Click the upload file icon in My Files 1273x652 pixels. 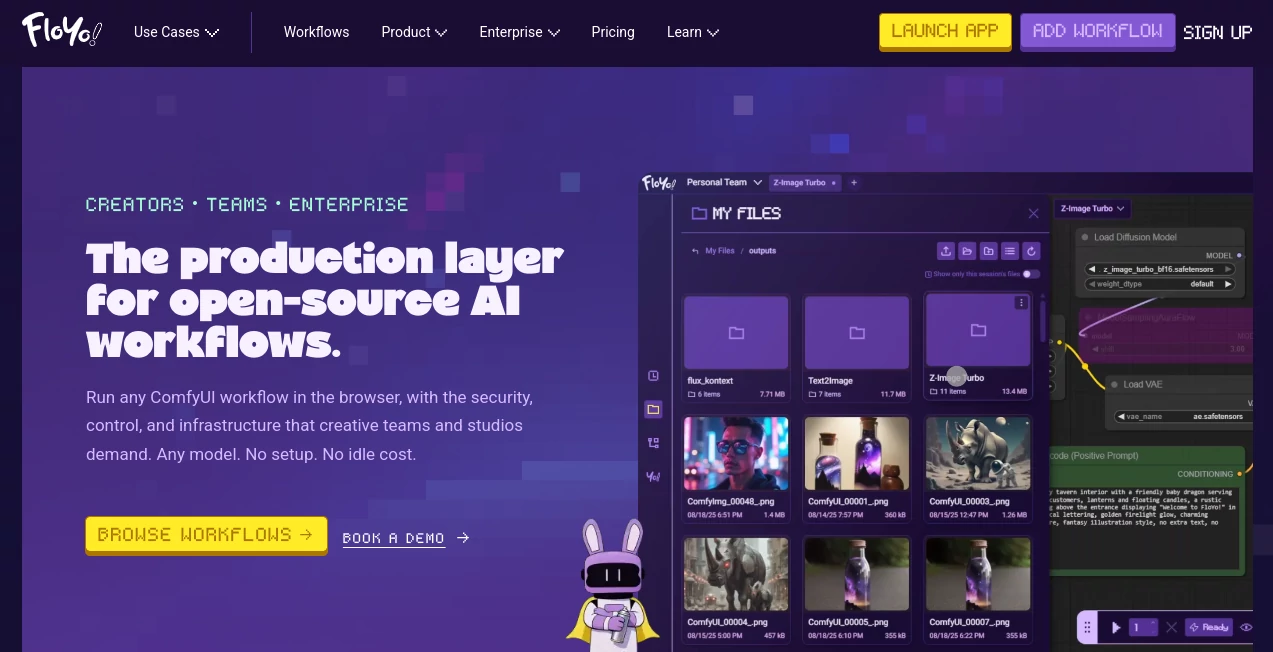point(946,251)
